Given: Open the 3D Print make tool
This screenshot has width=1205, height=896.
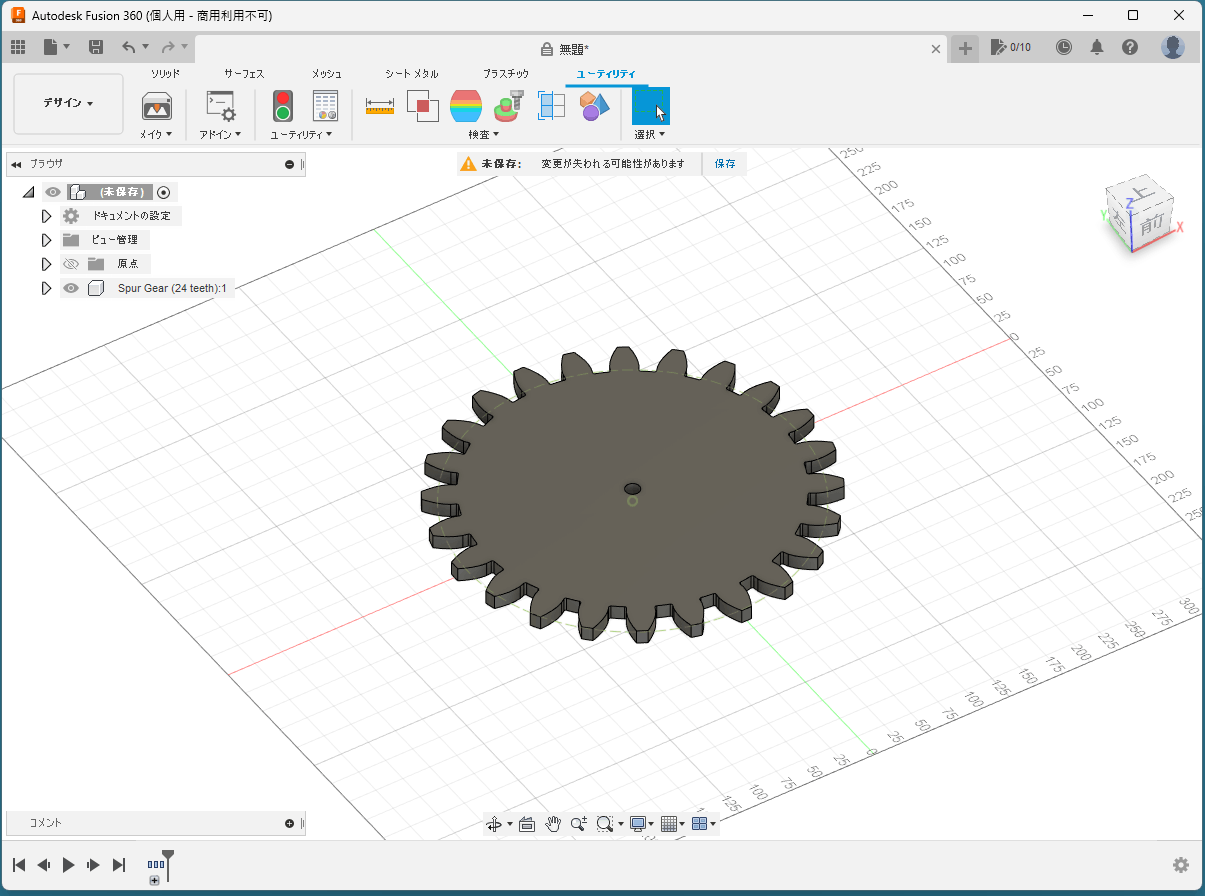Looking at the screenshot, I should pyautogui.click(x=156, y=106).
